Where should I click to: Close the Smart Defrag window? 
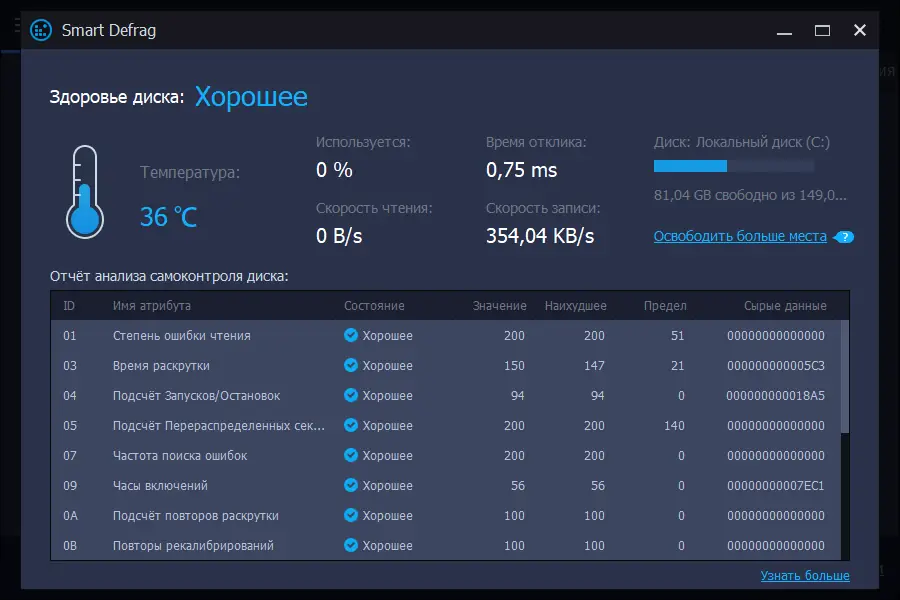pos(859,30)
